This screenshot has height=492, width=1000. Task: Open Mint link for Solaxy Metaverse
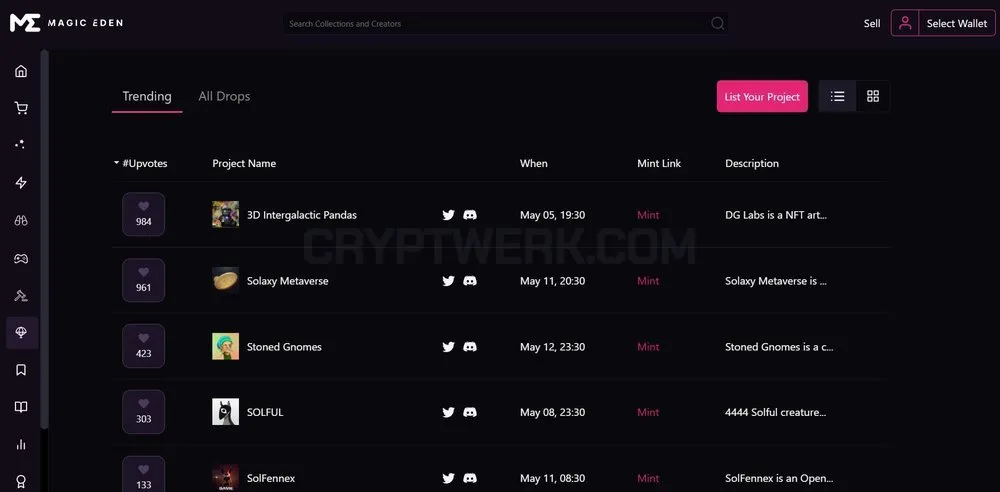coord(648,281)
